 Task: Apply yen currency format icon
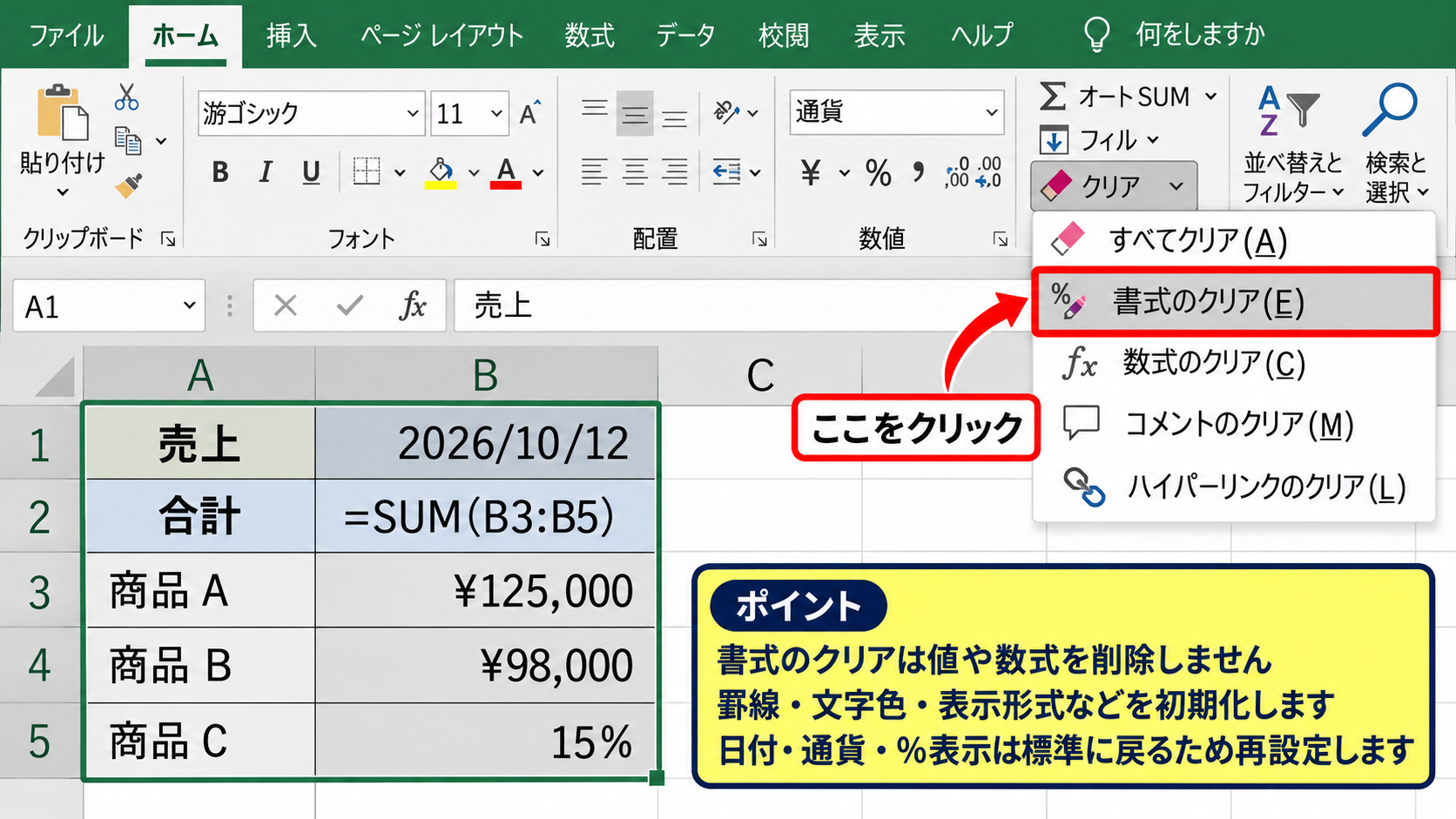tap(811, 172)
